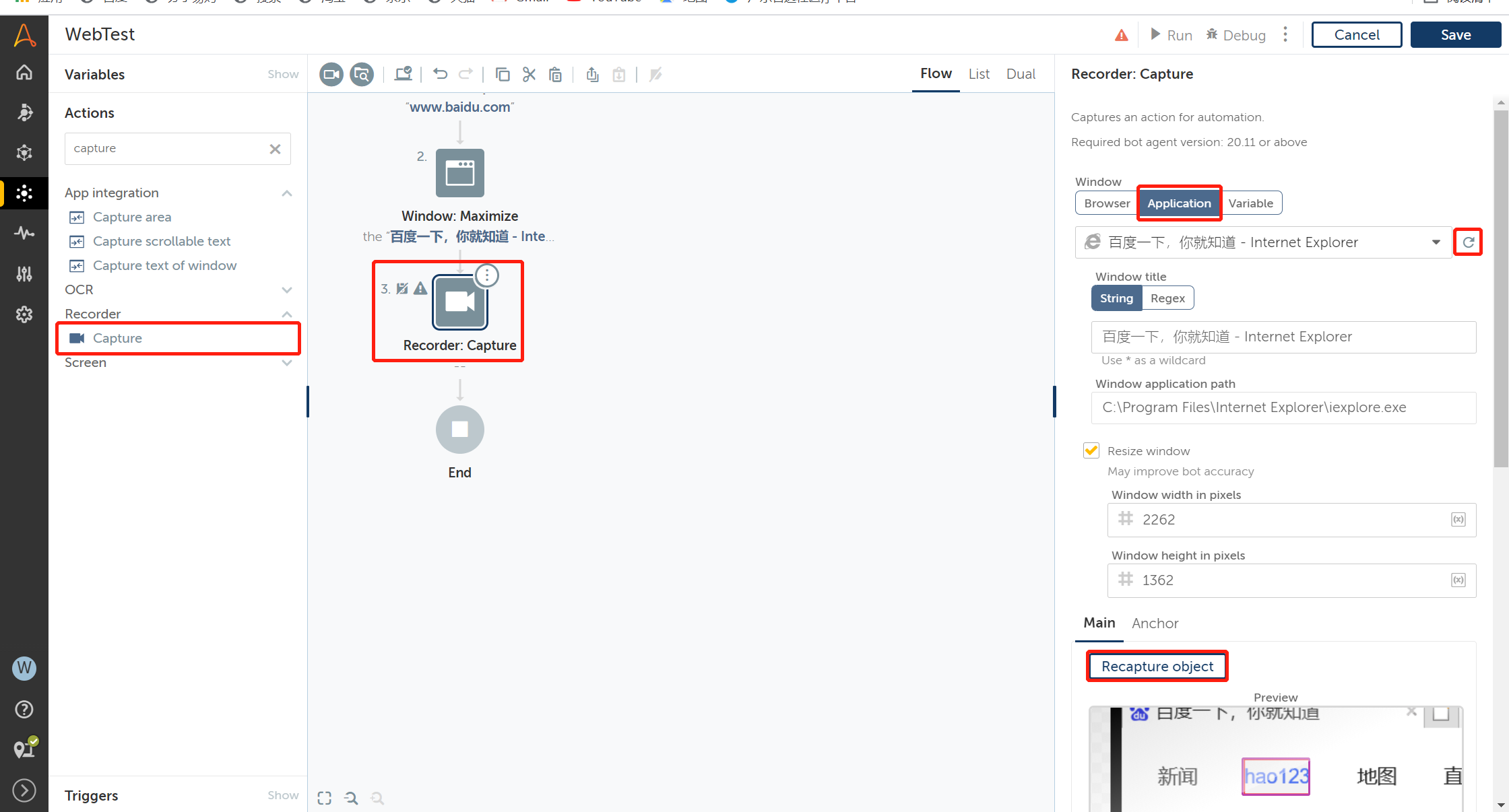This screenshot has width=1509, height=812.
Task: Collapse the App integration group
Action: [287, 193]
